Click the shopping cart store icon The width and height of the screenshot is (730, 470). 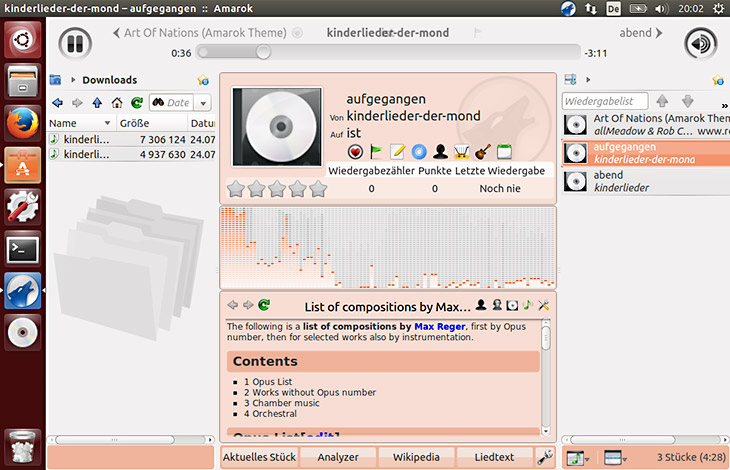[x=461, y=152]
